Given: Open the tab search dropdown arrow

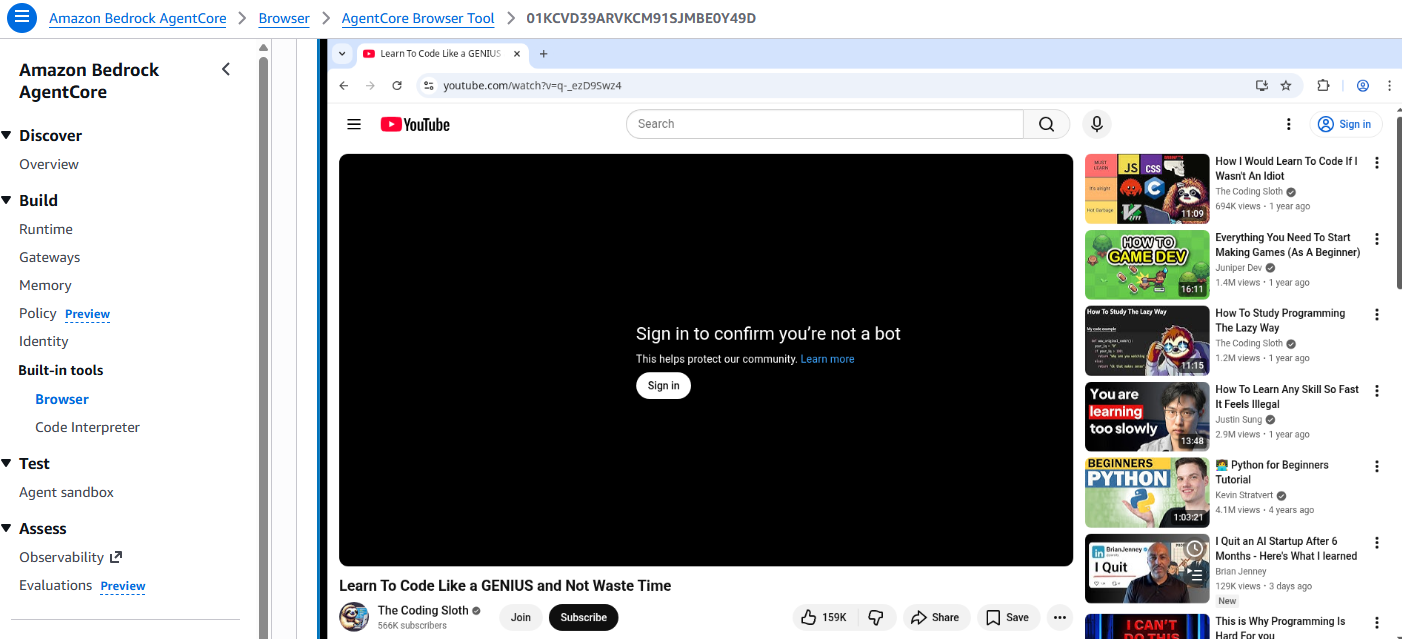Looking at the screenshot, I should click(342, 54).
